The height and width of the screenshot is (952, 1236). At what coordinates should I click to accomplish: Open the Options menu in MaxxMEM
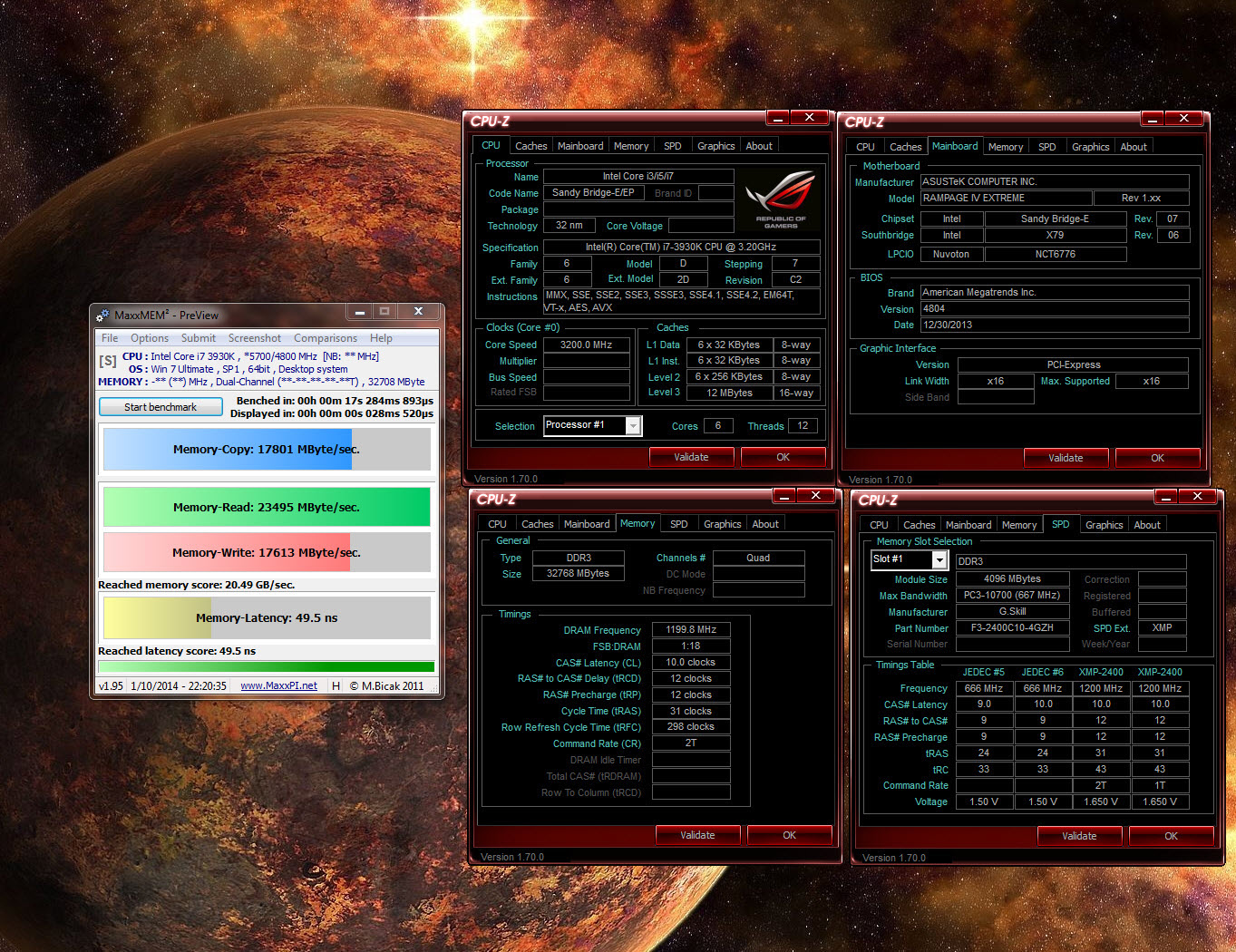click(x=150, y=338)
